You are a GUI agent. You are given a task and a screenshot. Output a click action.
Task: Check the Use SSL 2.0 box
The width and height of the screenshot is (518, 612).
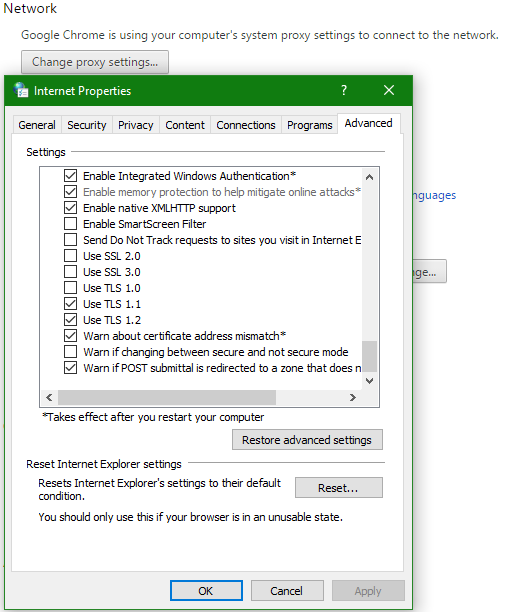pos(70,256)
